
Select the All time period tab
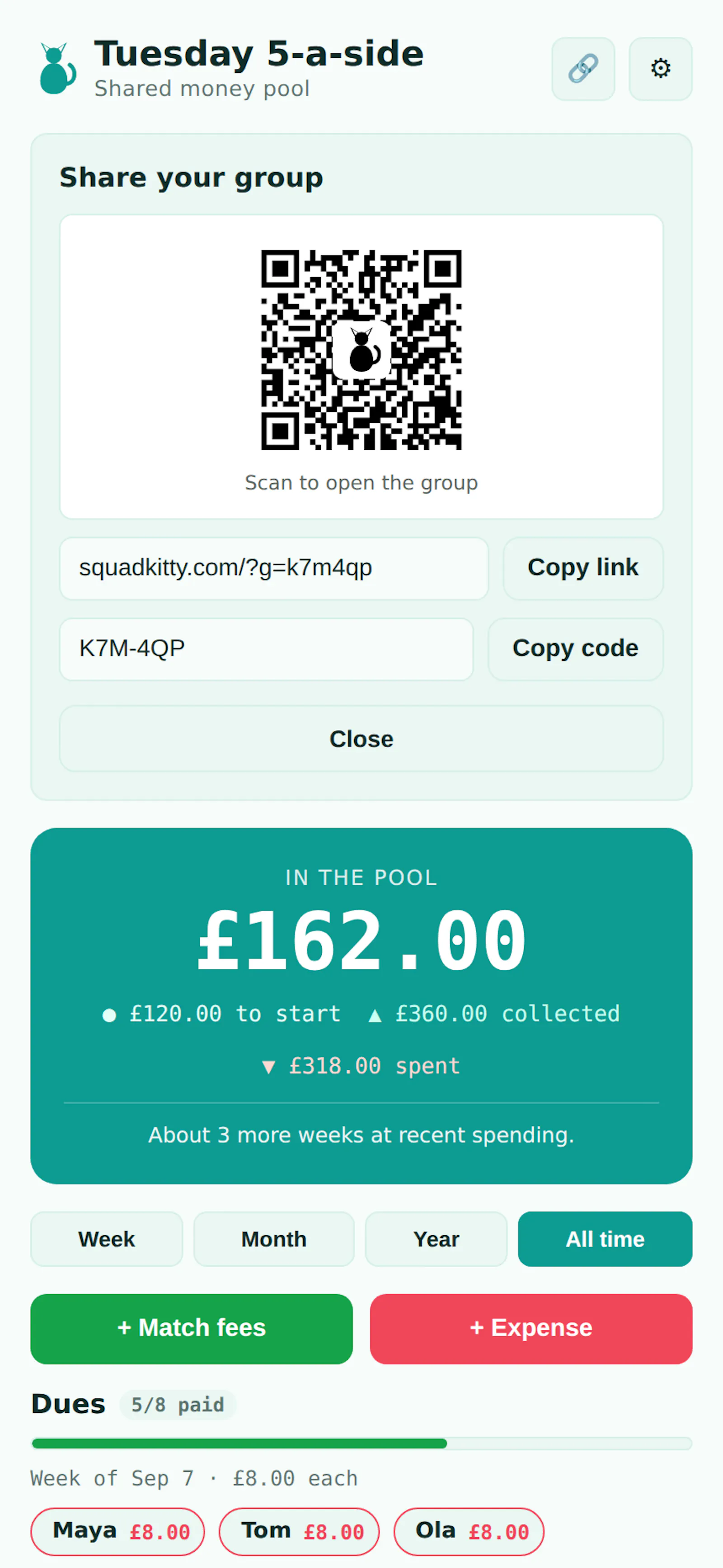point(605,1239)
